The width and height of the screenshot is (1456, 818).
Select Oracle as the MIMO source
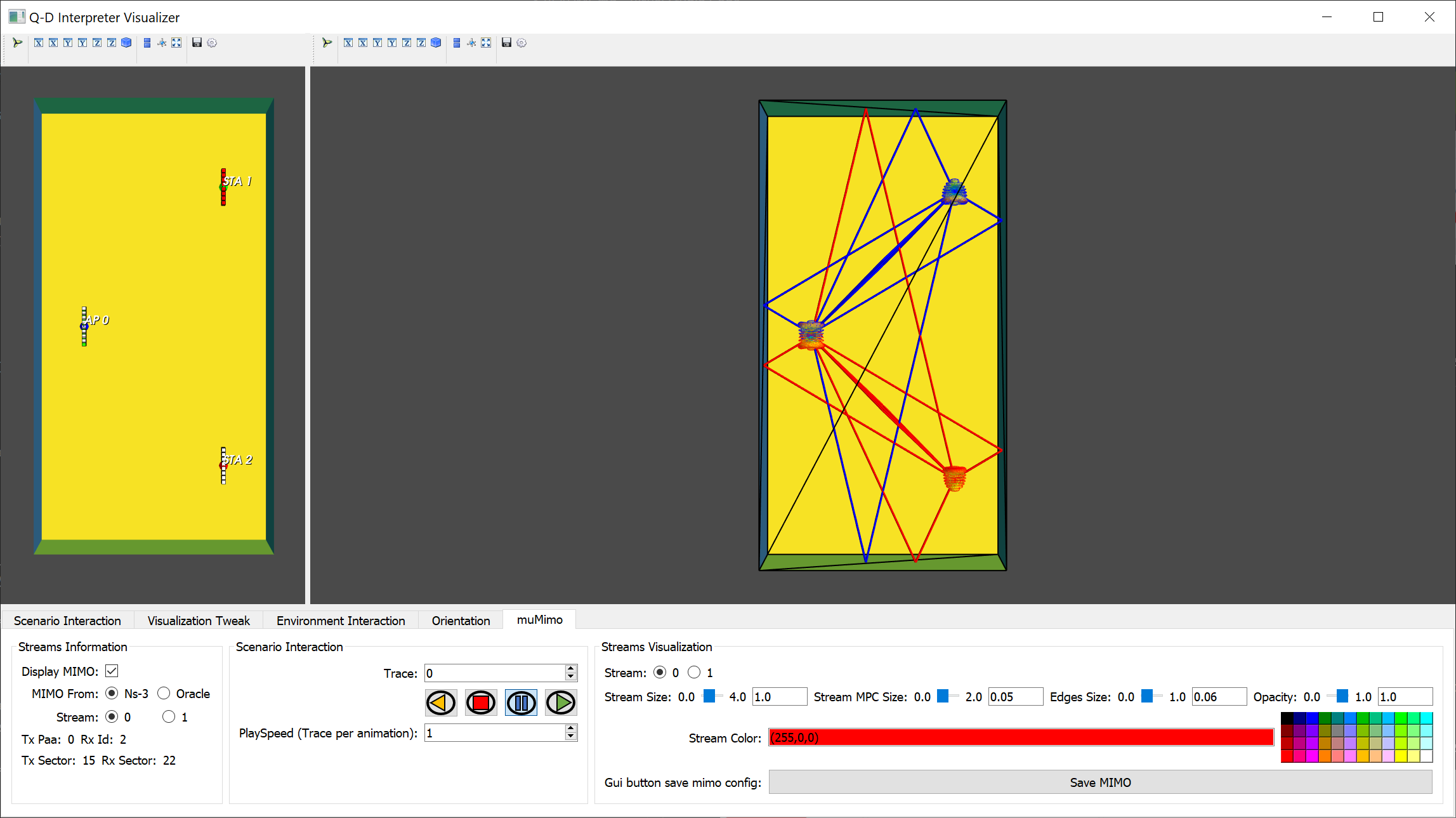(x=164, y=693)
